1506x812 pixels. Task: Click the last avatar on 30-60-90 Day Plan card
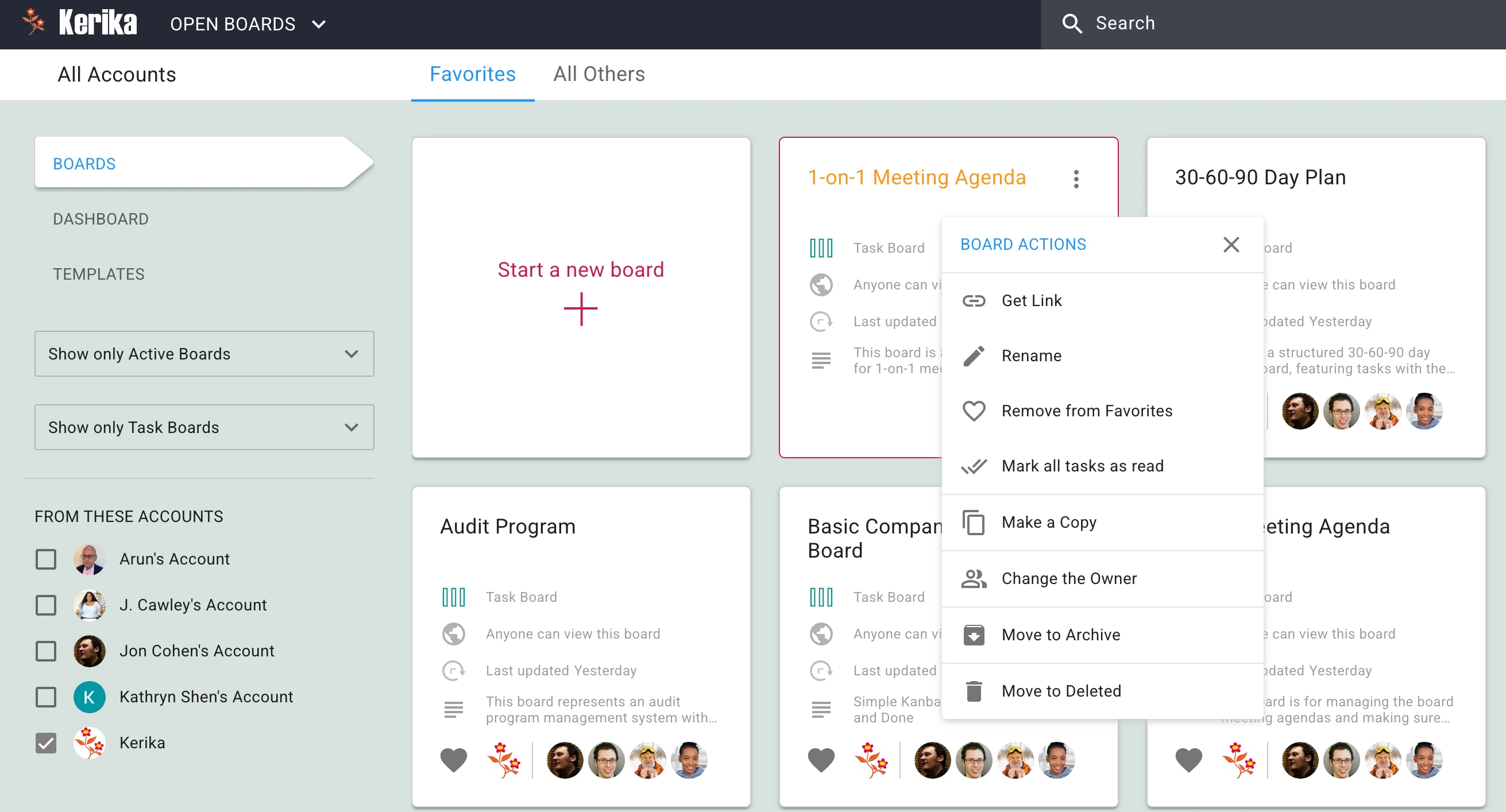[1424, 411]
